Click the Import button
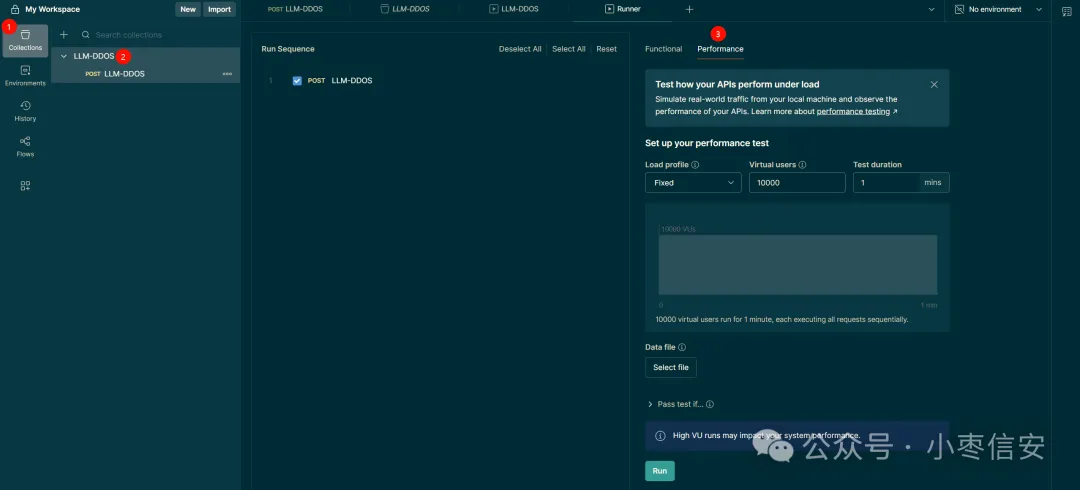1080x490 pixels. [220, 10]
